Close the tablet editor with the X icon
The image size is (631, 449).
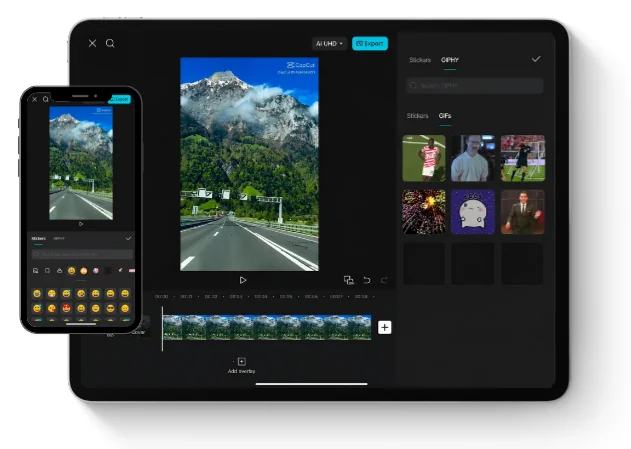coord(92,43)
